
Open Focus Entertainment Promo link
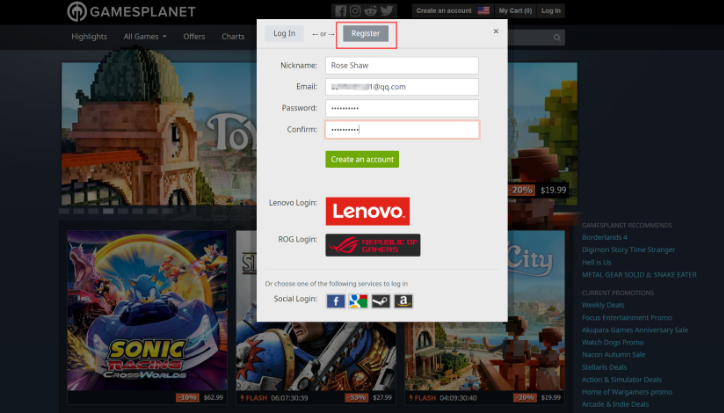click(x=627, y=317)
